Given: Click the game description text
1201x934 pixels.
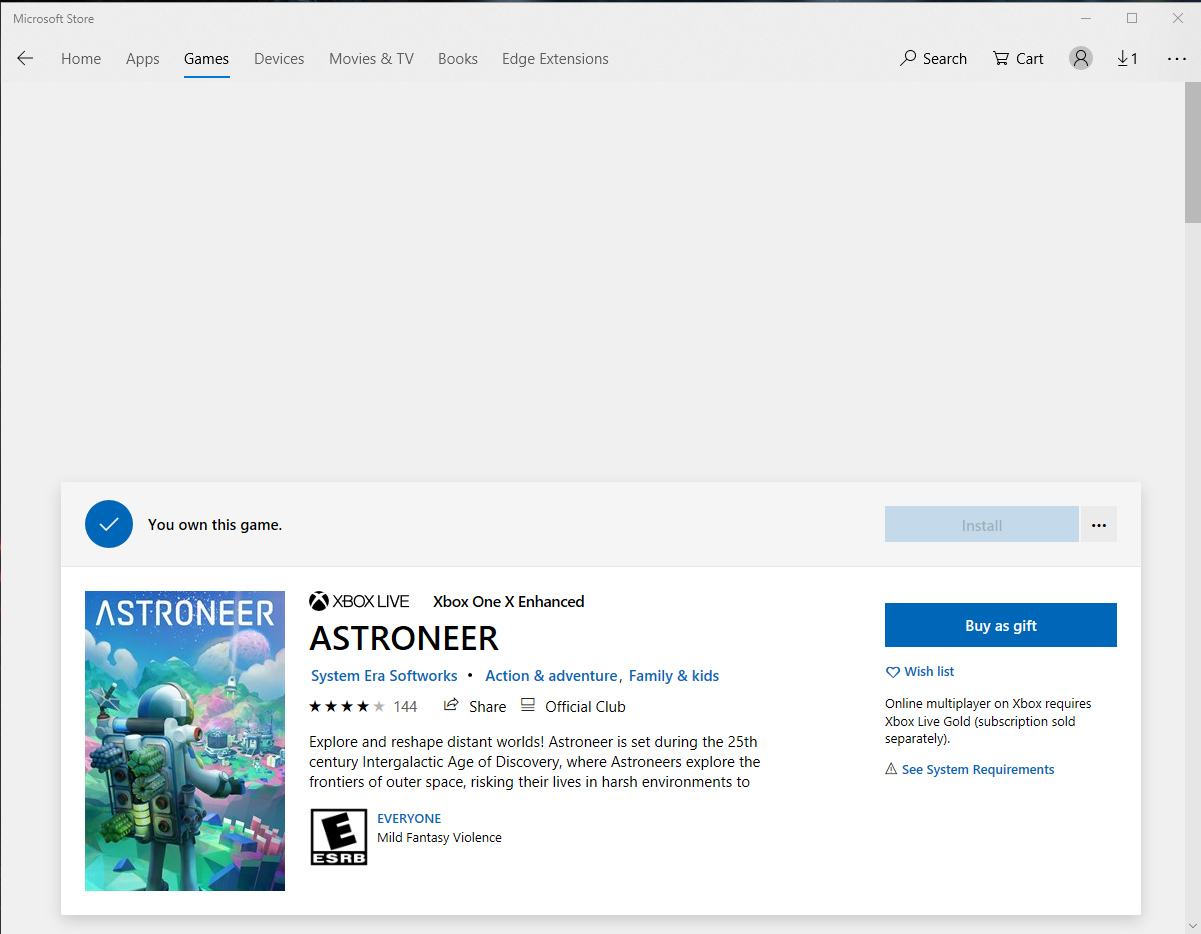Looking at the screenshot, I should click(x=535, y=762).
